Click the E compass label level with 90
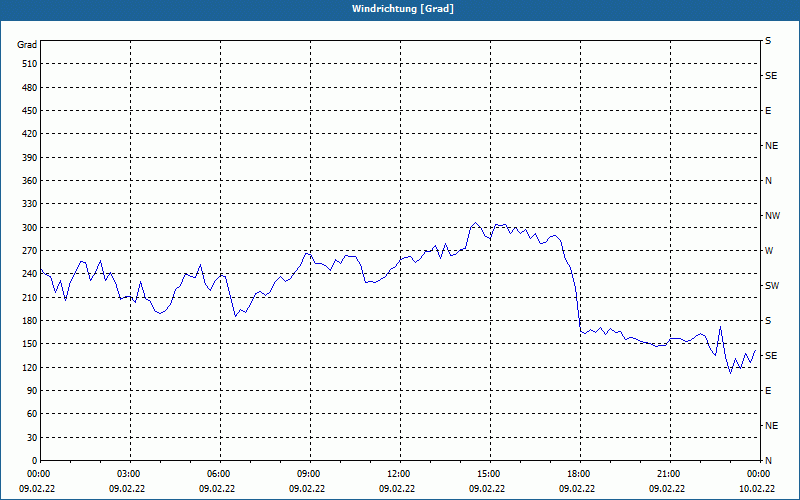This screenshot has height=500, width=800. click(x=768, y=391)
